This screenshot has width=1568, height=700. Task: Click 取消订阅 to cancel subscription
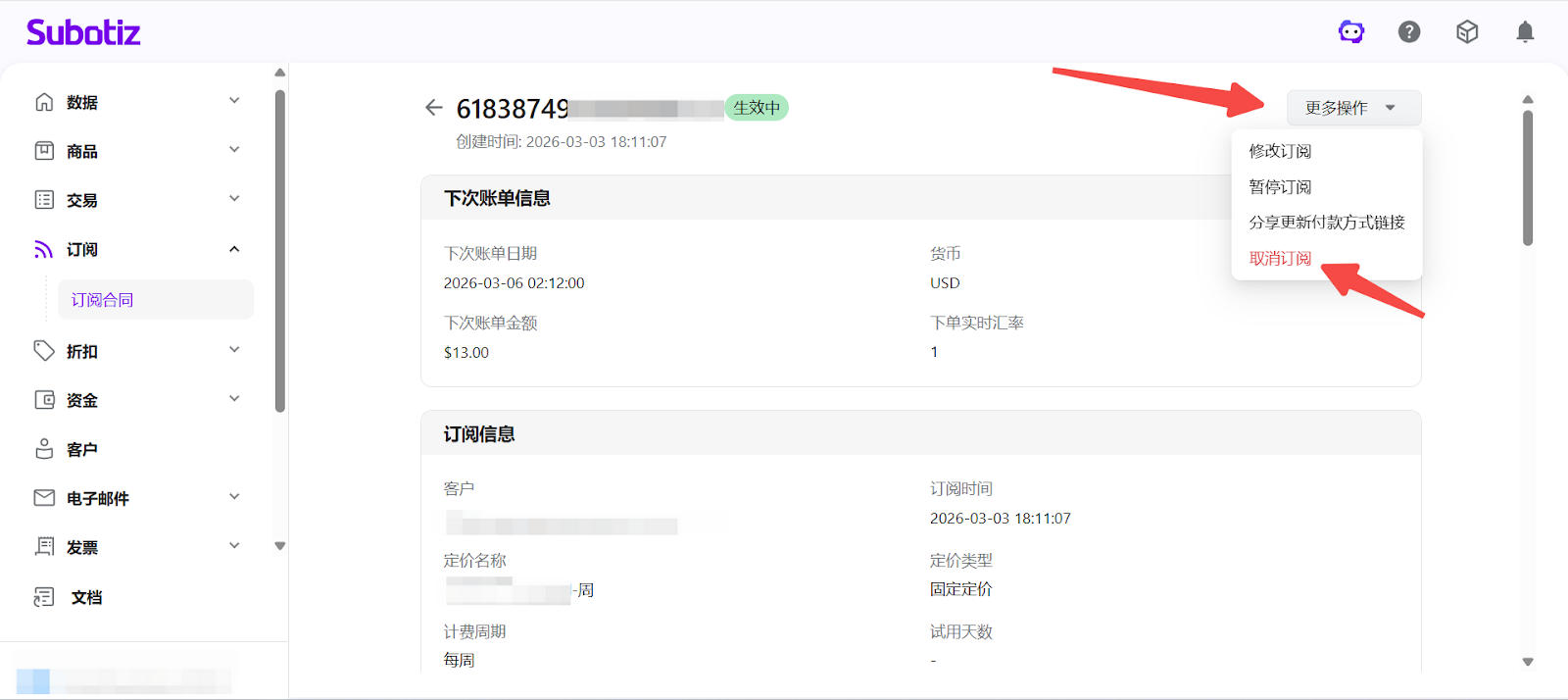point(1280,259)
